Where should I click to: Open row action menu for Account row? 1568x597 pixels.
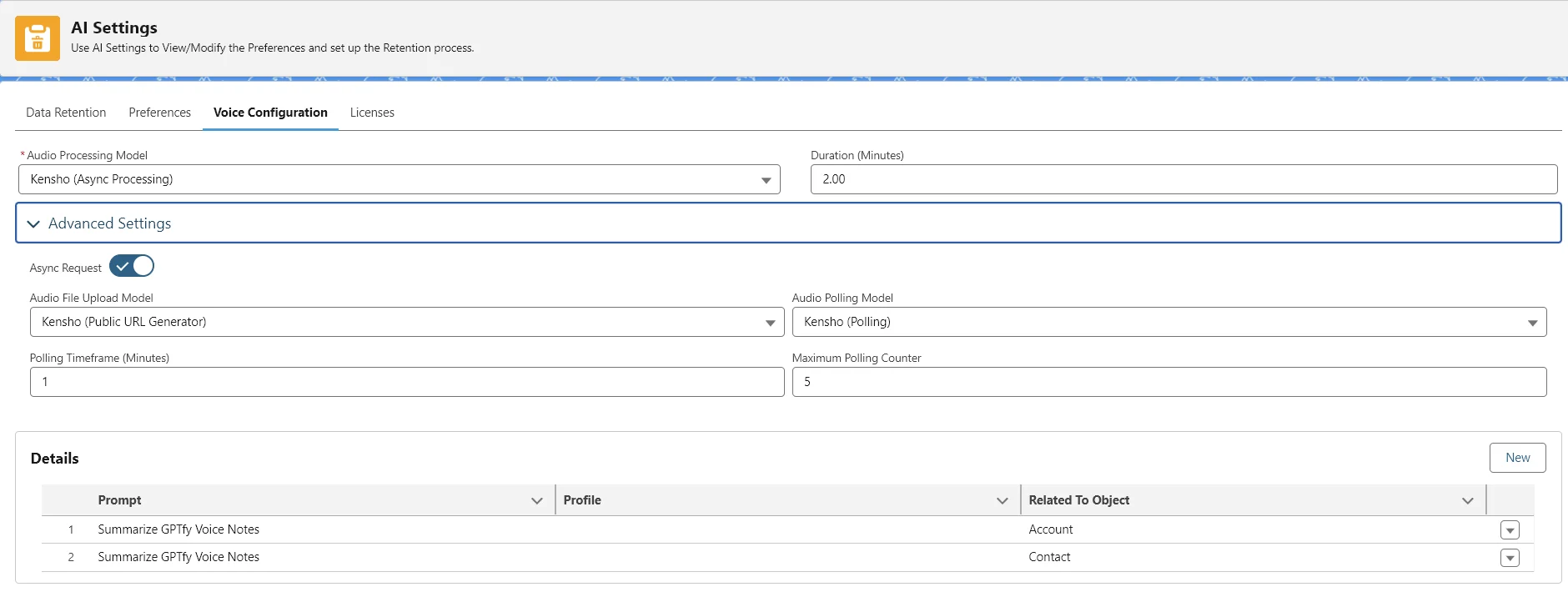tap(1509, 530)
